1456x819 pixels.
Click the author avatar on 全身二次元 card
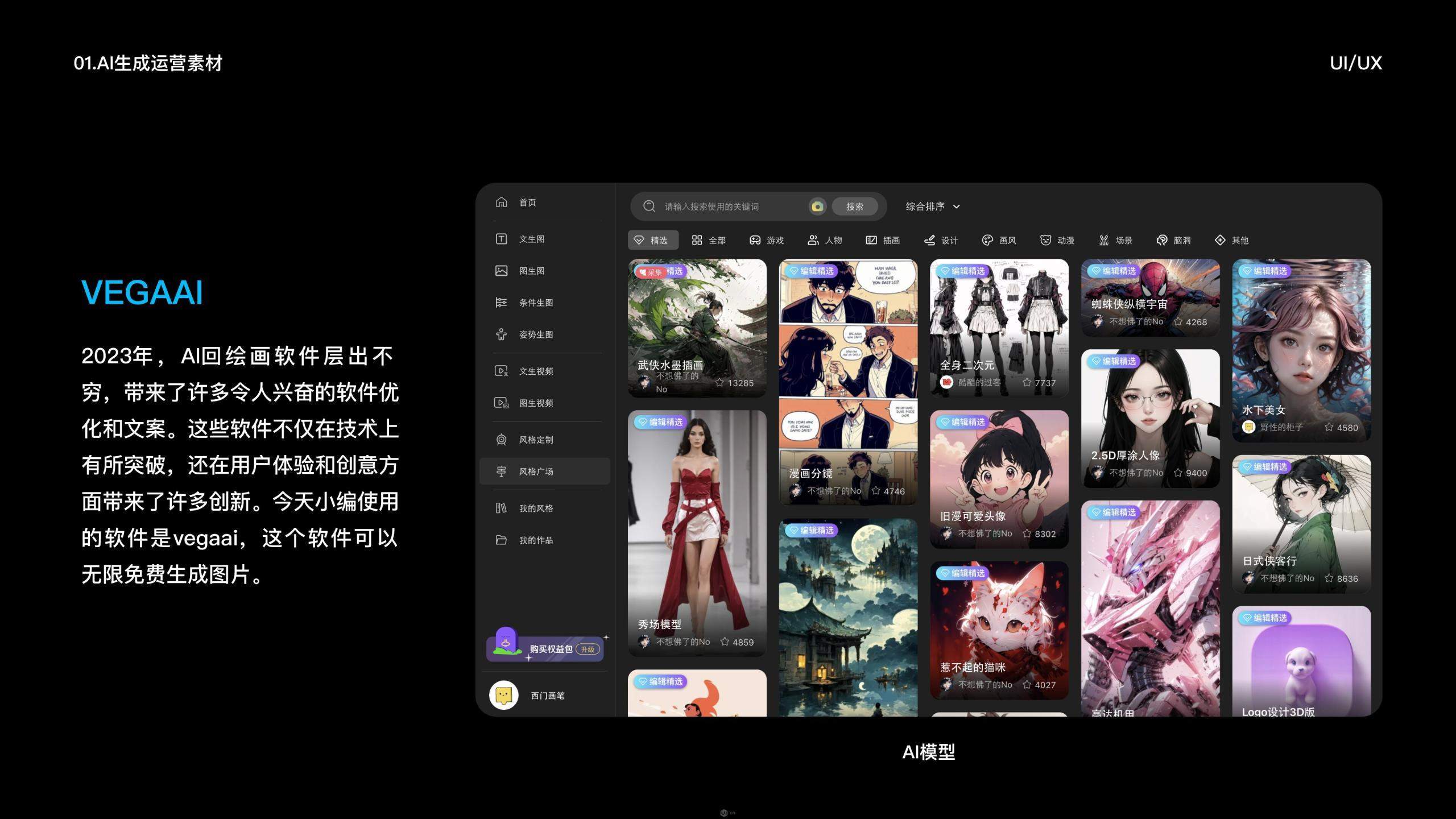pos(946,382)
